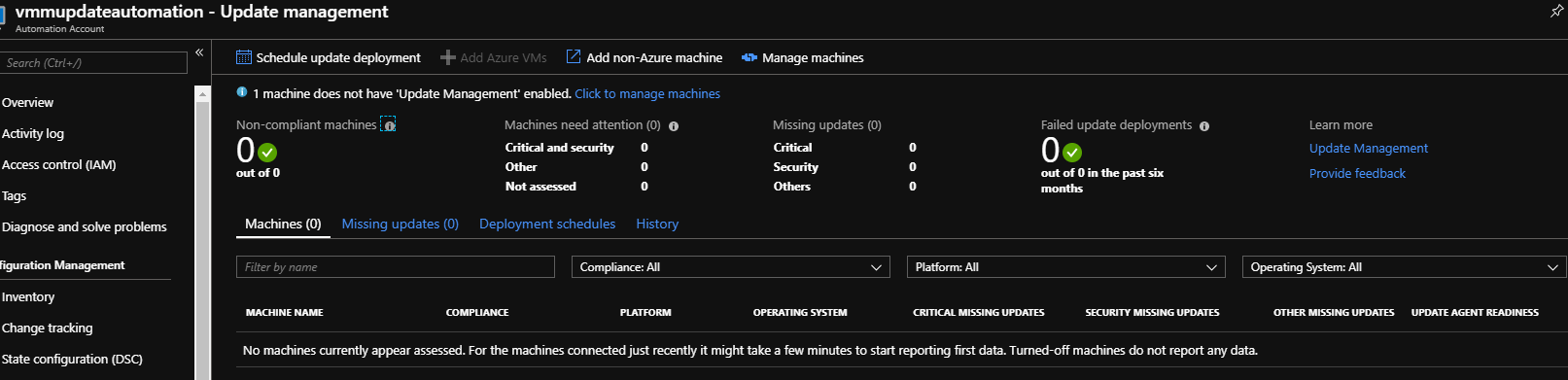Sort by COMPLIANCE column header
The width and height of the screenshot is (1568, 380).
[477, 313]
